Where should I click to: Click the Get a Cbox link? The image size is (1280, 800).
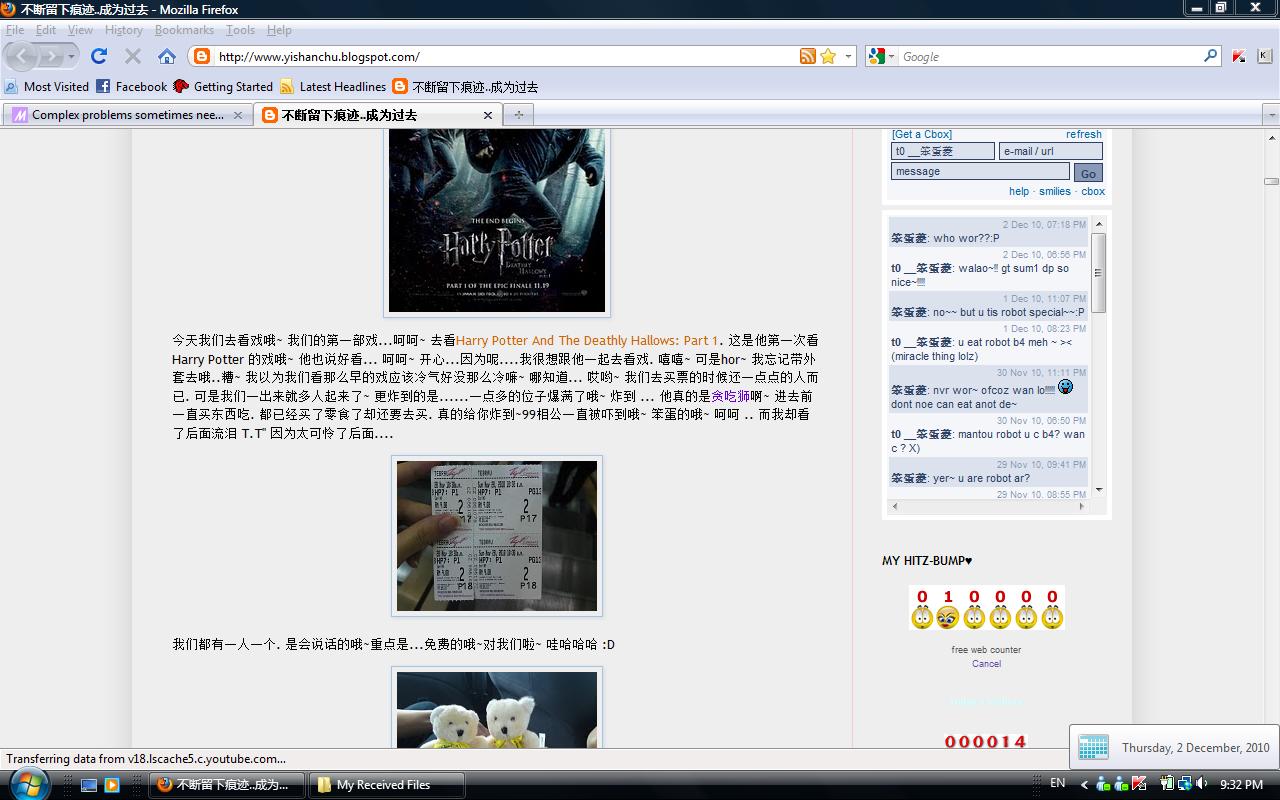(x=922, y=134)
